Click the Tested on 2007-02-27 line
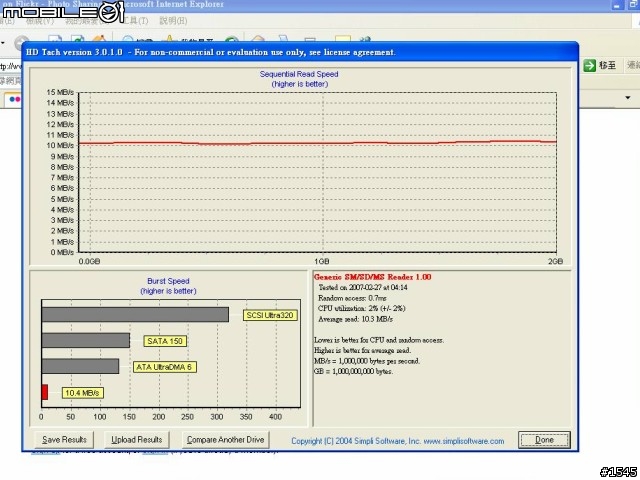This screenshot has height=480, width=640. (362, 287)
